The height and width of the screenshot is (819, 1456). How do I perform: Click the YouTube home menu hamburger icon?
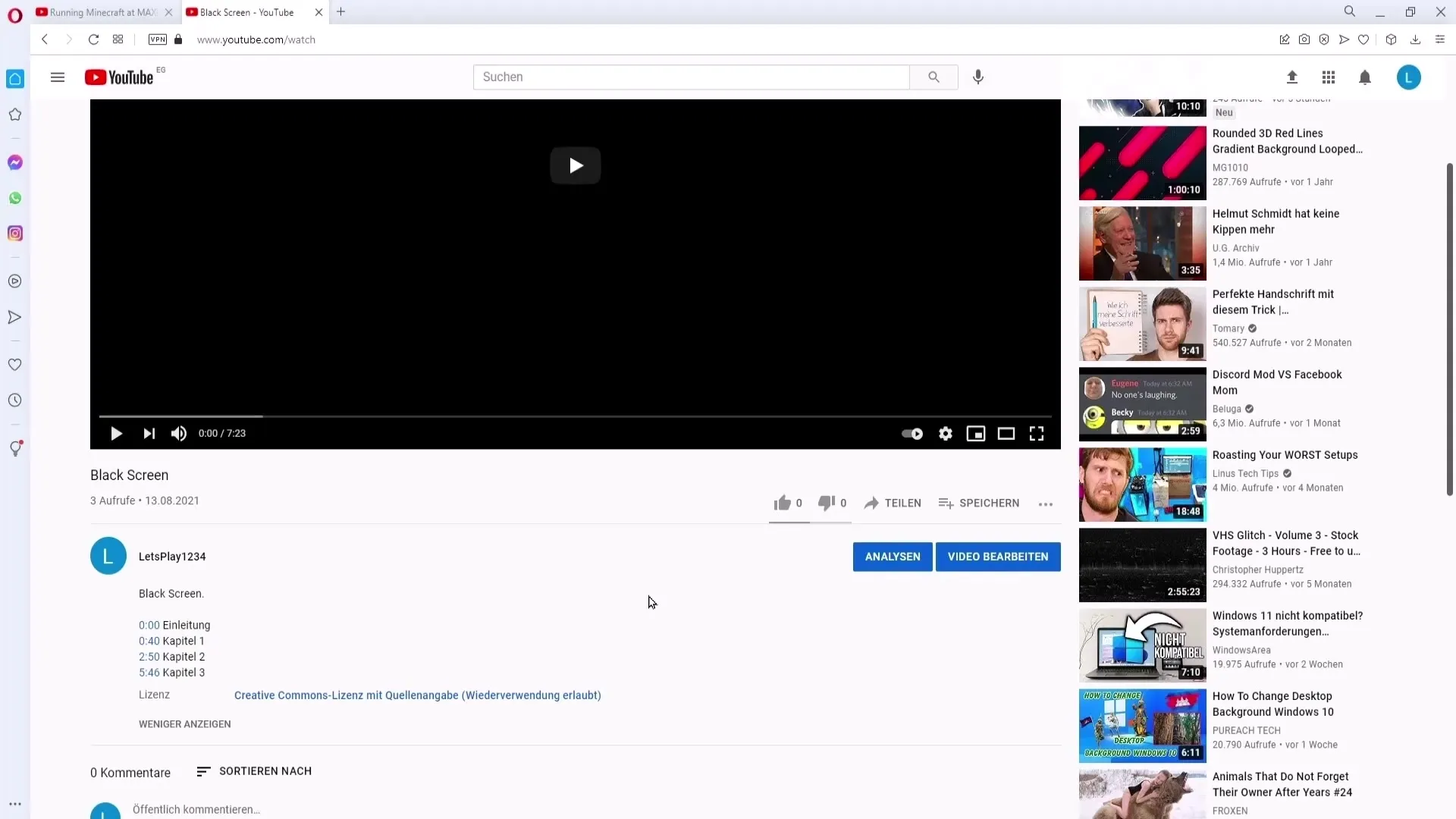(57, 77)
